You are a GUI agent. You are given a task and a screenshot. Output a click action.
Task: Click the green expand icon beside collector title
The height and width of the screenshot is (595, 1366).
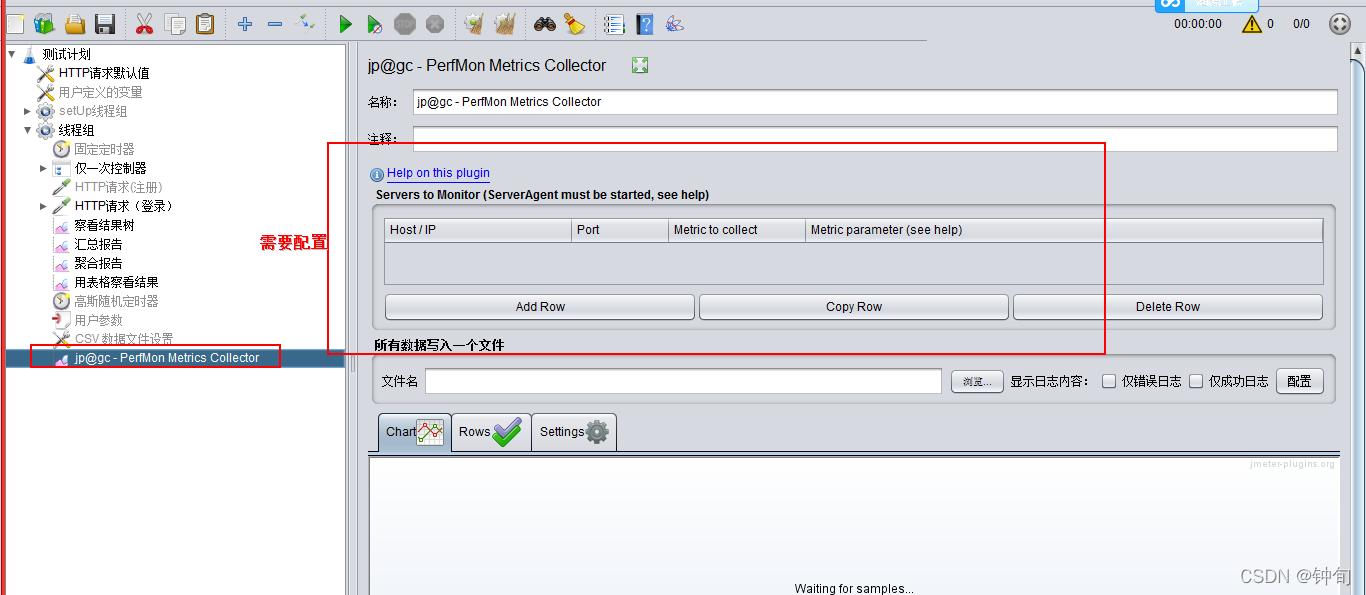640,65
